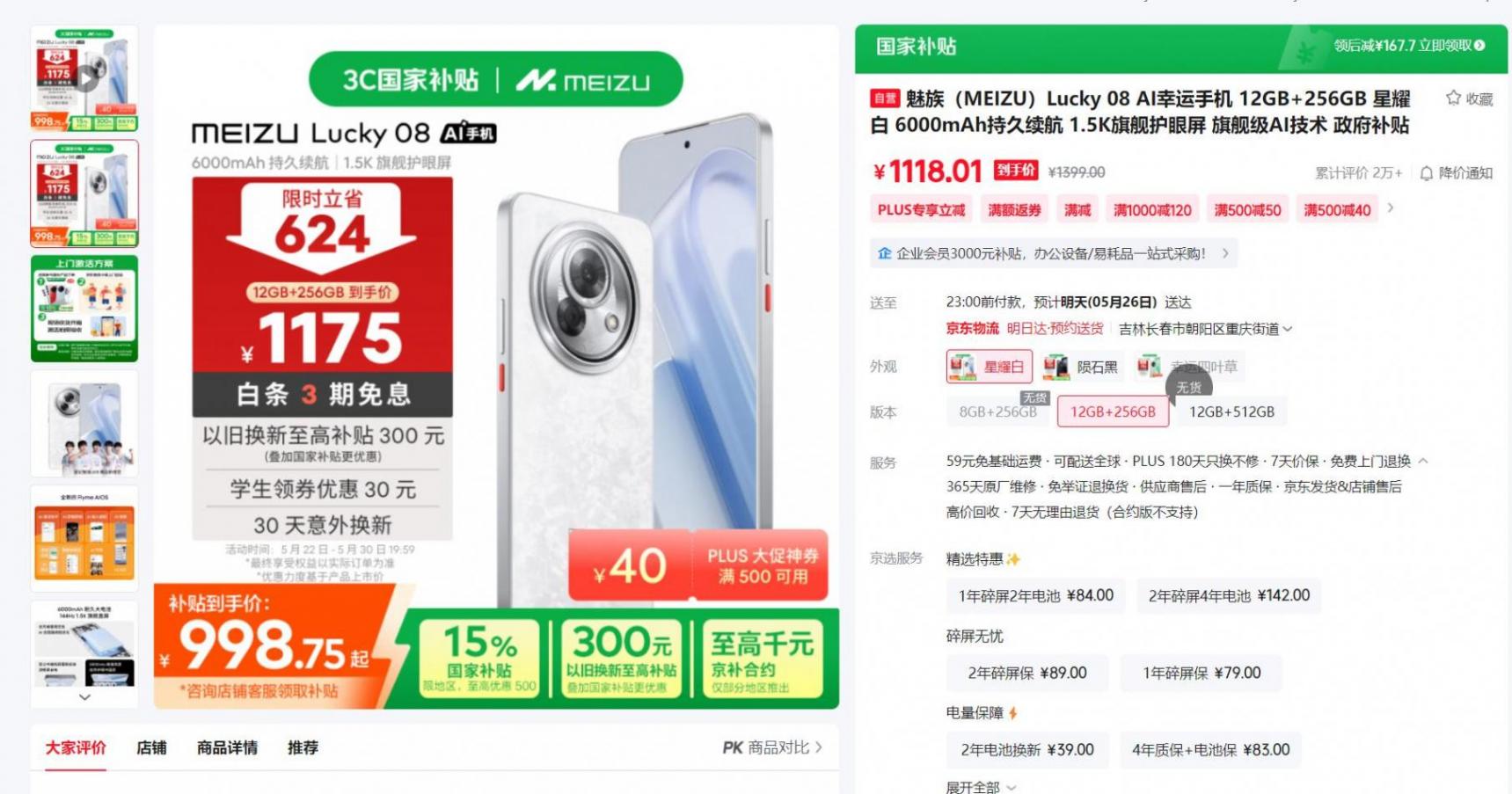1512x794 pixels.
Task: Click the 降价通知 bell icon
Action: pyautogui.click(x=1427, y=173)
